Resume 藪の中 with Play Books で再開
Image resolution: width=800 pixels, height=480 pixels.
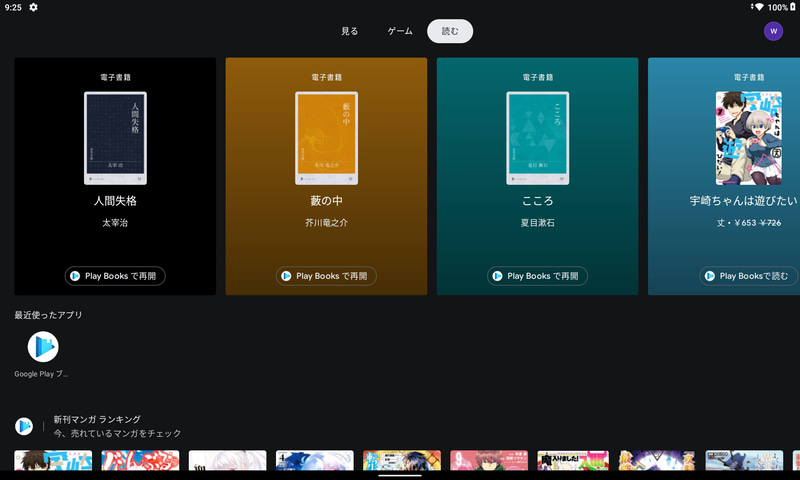(326, 276)
